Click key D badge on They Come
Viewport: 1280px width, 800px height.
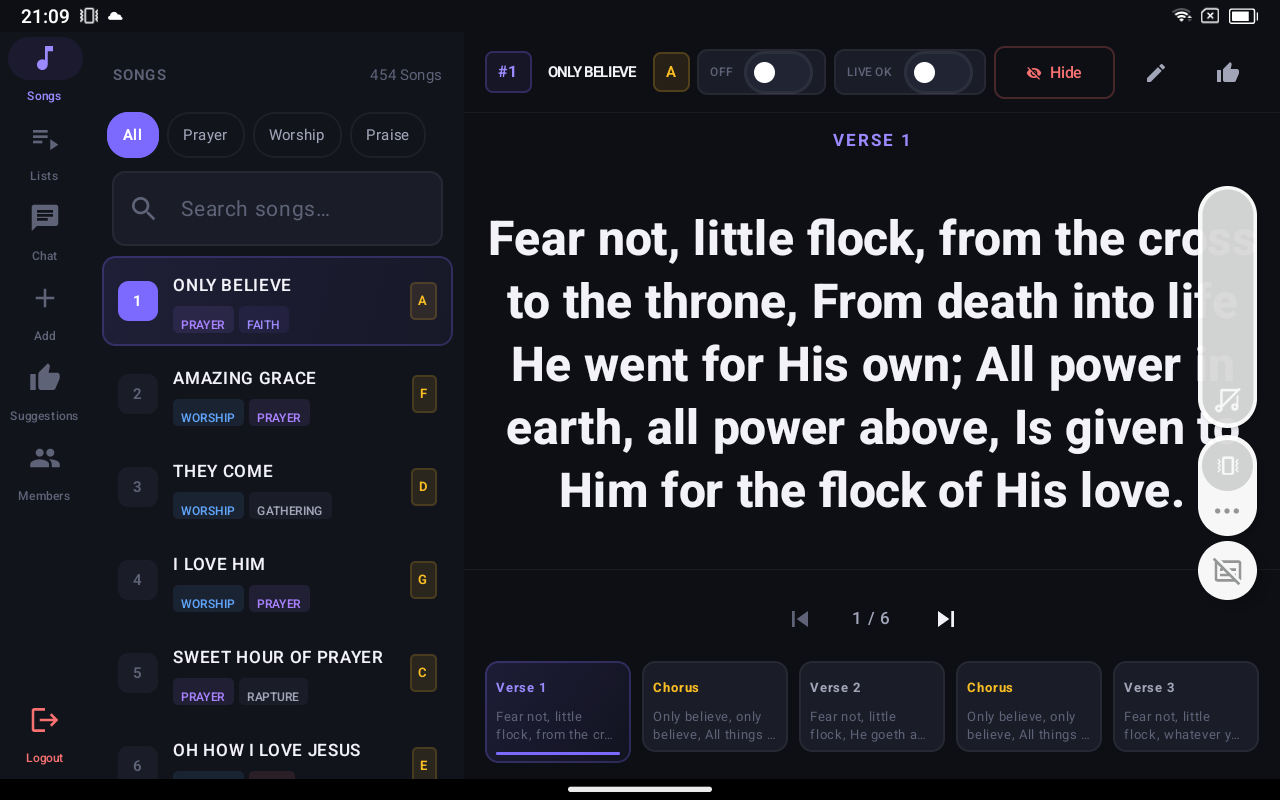pos(424,487)
